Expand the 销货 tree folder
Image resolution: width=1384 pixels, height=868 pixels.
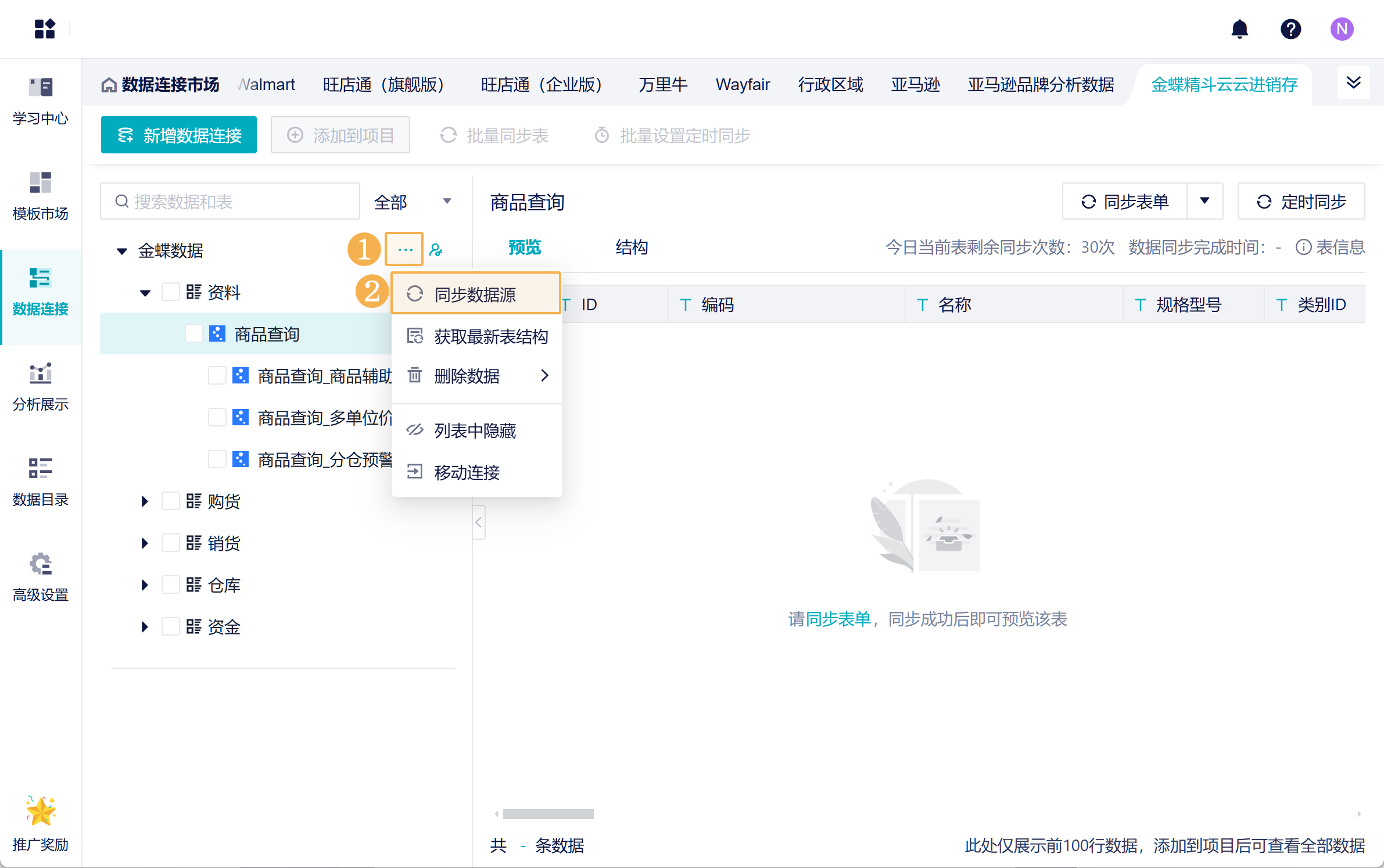point(145,543)
